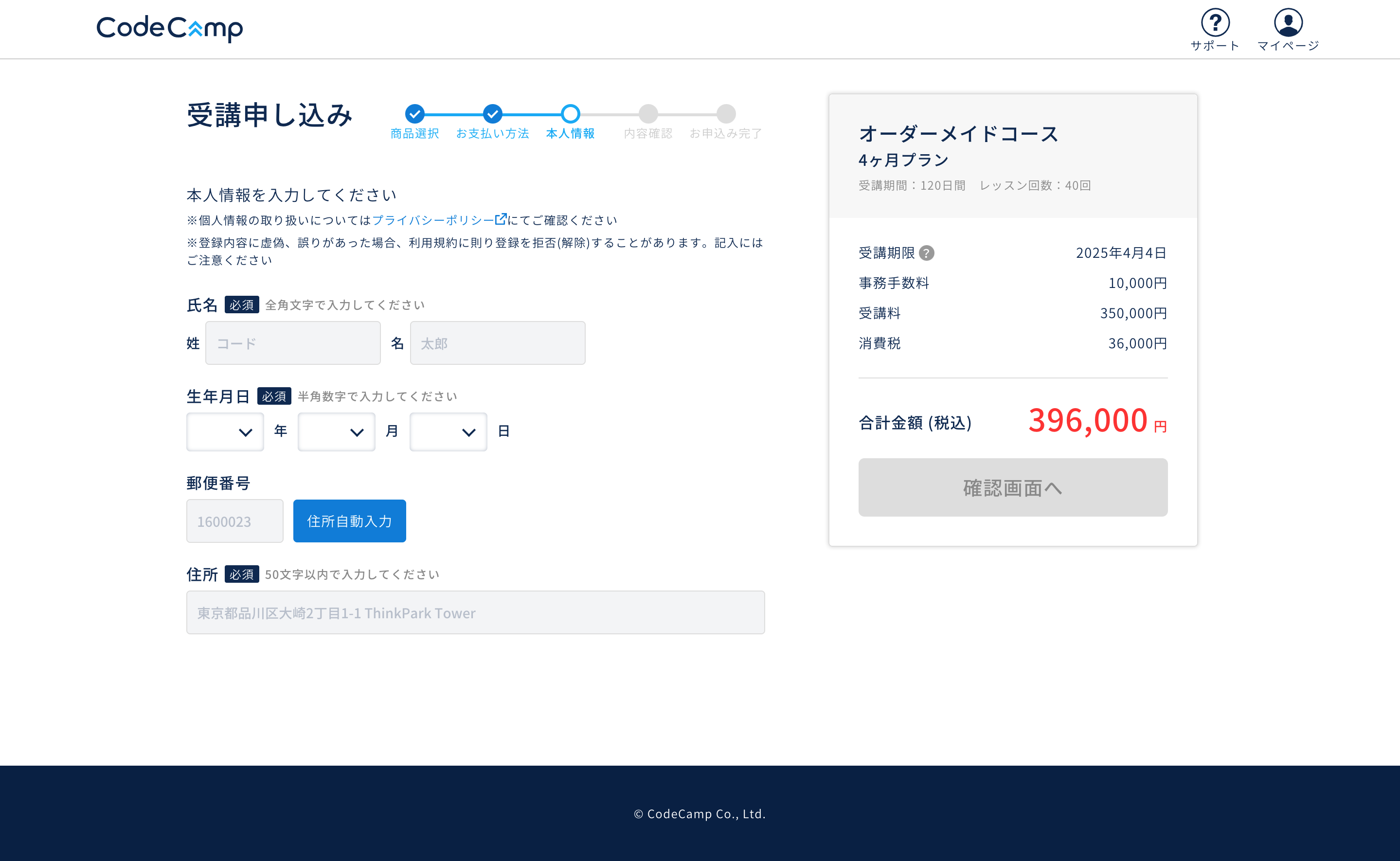
Task: Click the 内容確認 step circle
Action: point(648,114)
